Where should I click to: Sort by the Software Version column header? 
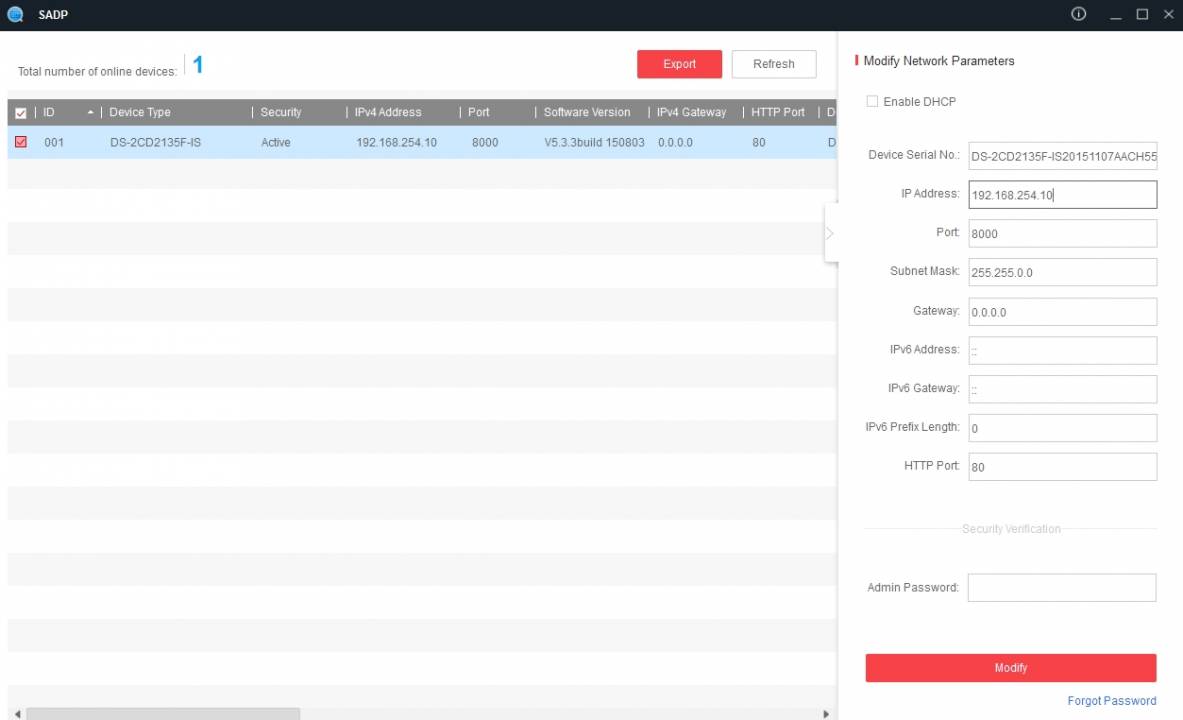(x=587, y=112)
